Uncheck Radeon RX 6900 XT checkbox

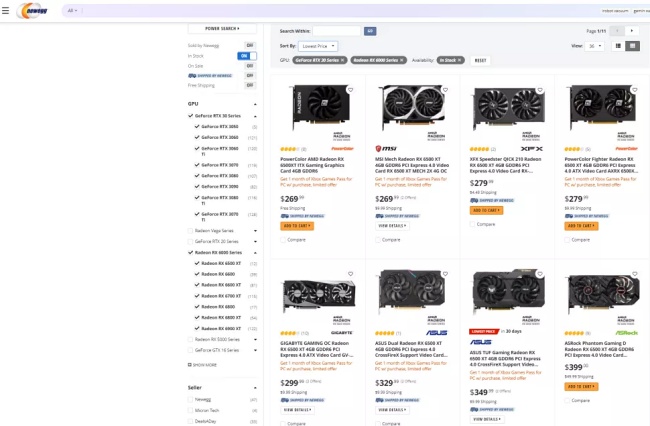pyautogui.click(x=197, y=328)
